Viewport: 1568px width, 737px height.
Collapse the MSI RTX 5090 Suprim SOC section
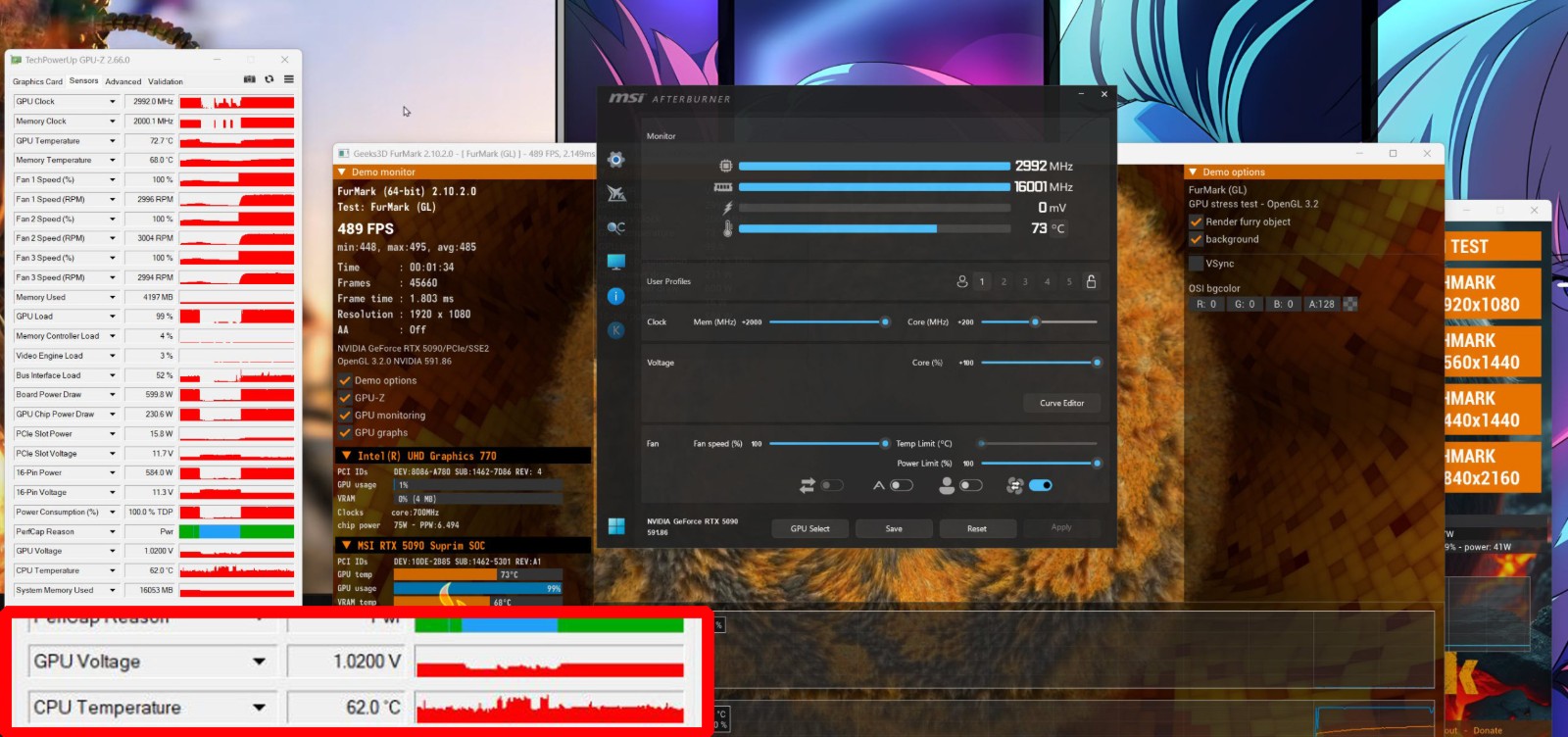click(346, 545)
